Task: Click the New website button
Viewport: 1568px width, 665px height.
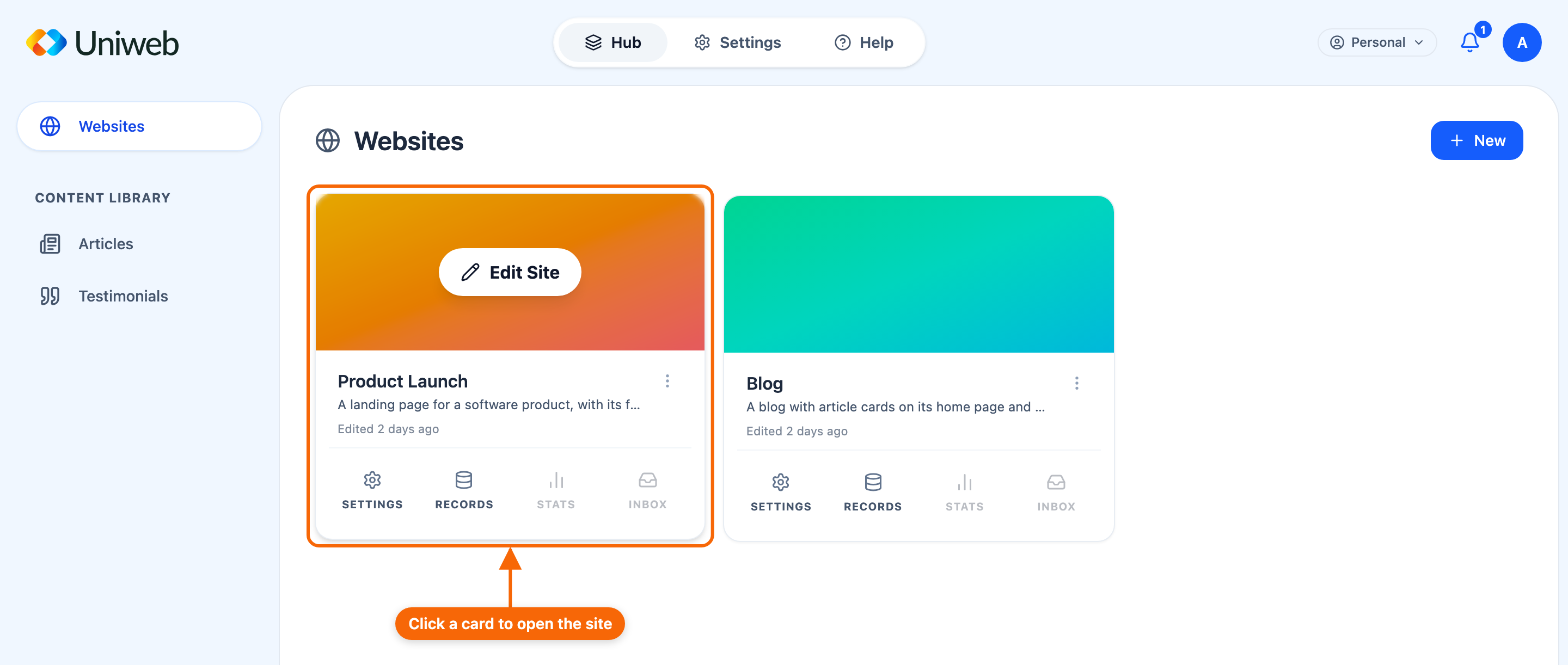Action: click(1477, 140)
